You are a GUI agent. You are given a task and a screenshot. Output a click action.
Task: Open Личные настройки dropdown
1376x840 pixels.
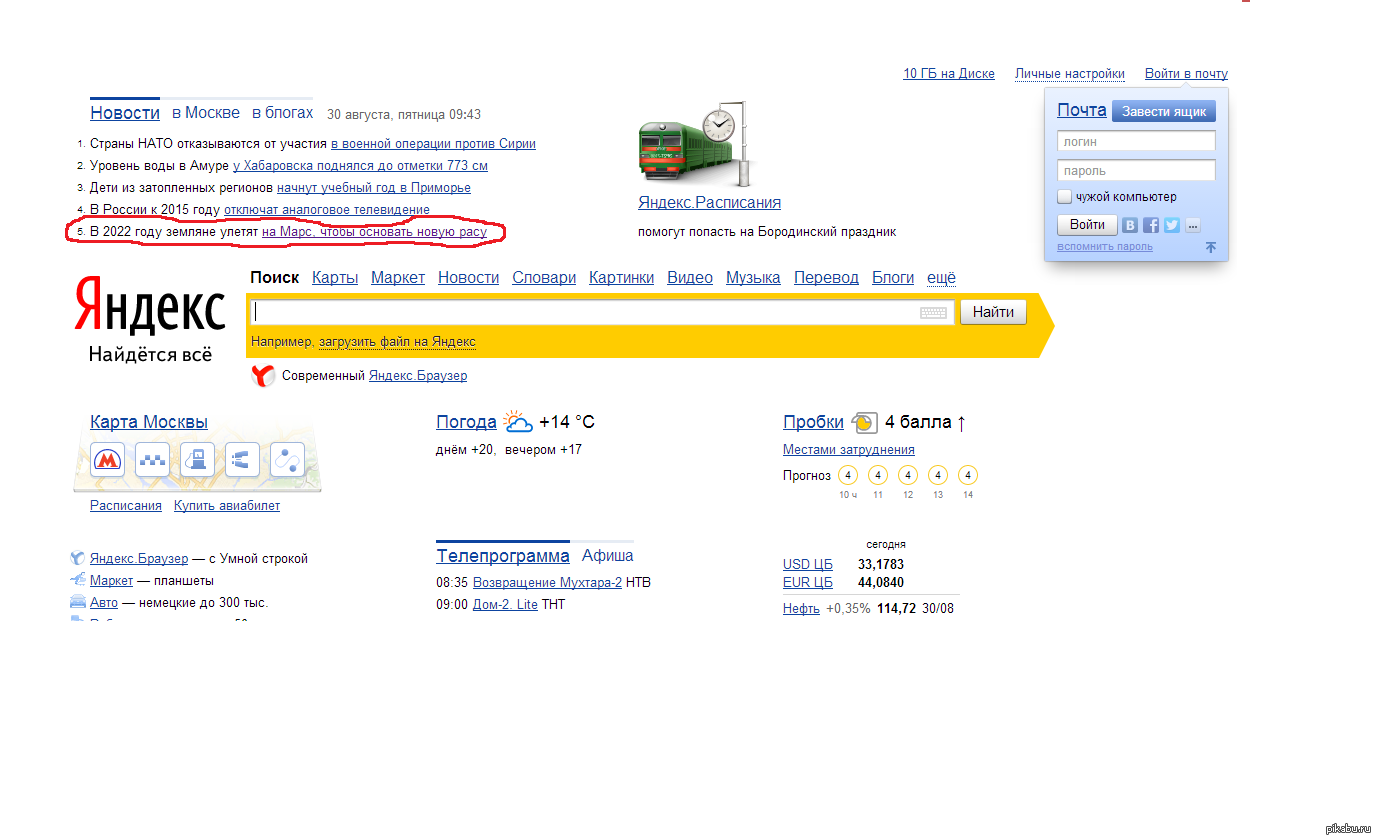pos(1070,74)
